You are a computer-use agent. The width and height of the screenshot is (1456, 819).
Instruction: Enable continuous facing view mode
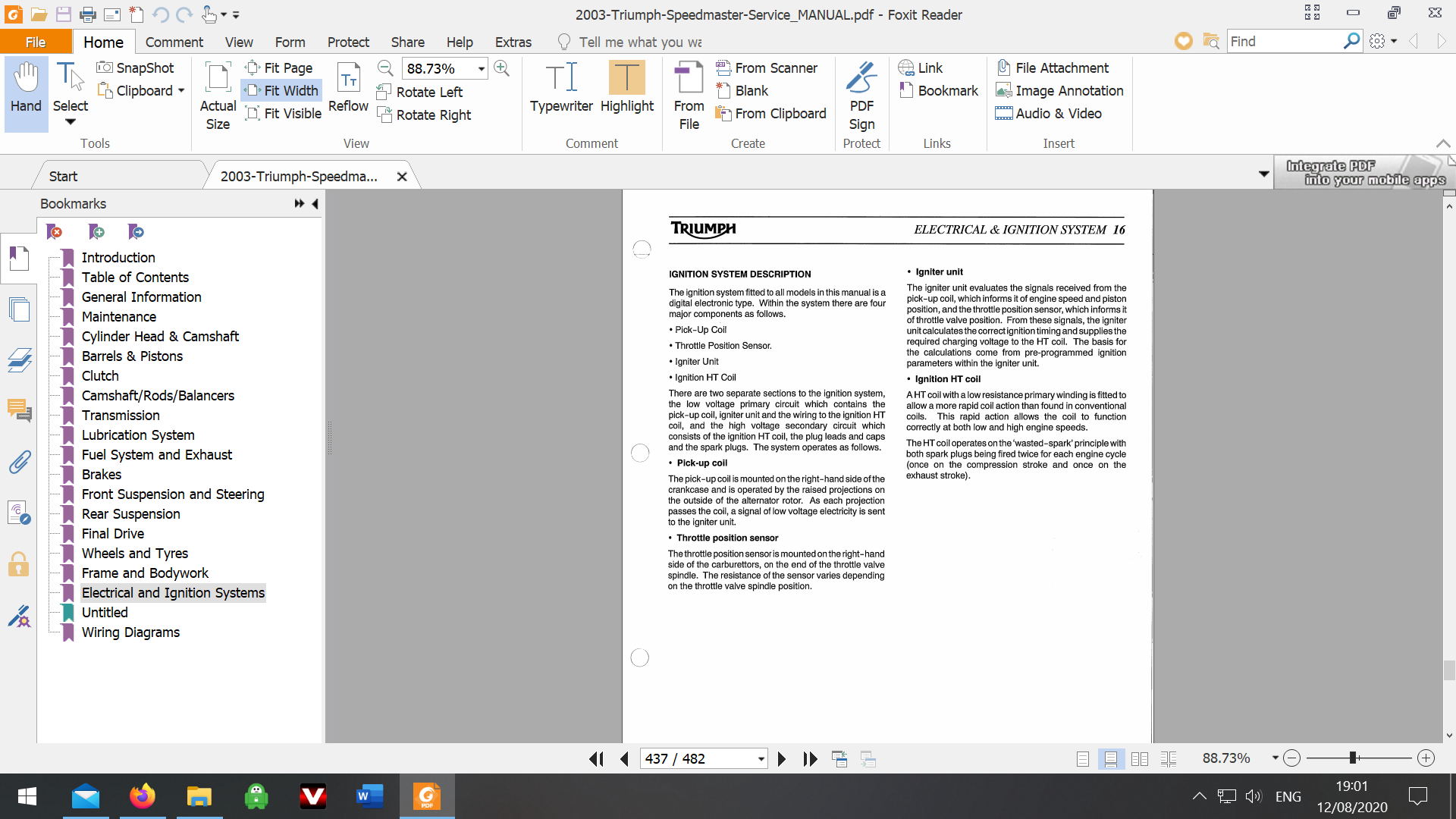click(x=1169, y=758)
